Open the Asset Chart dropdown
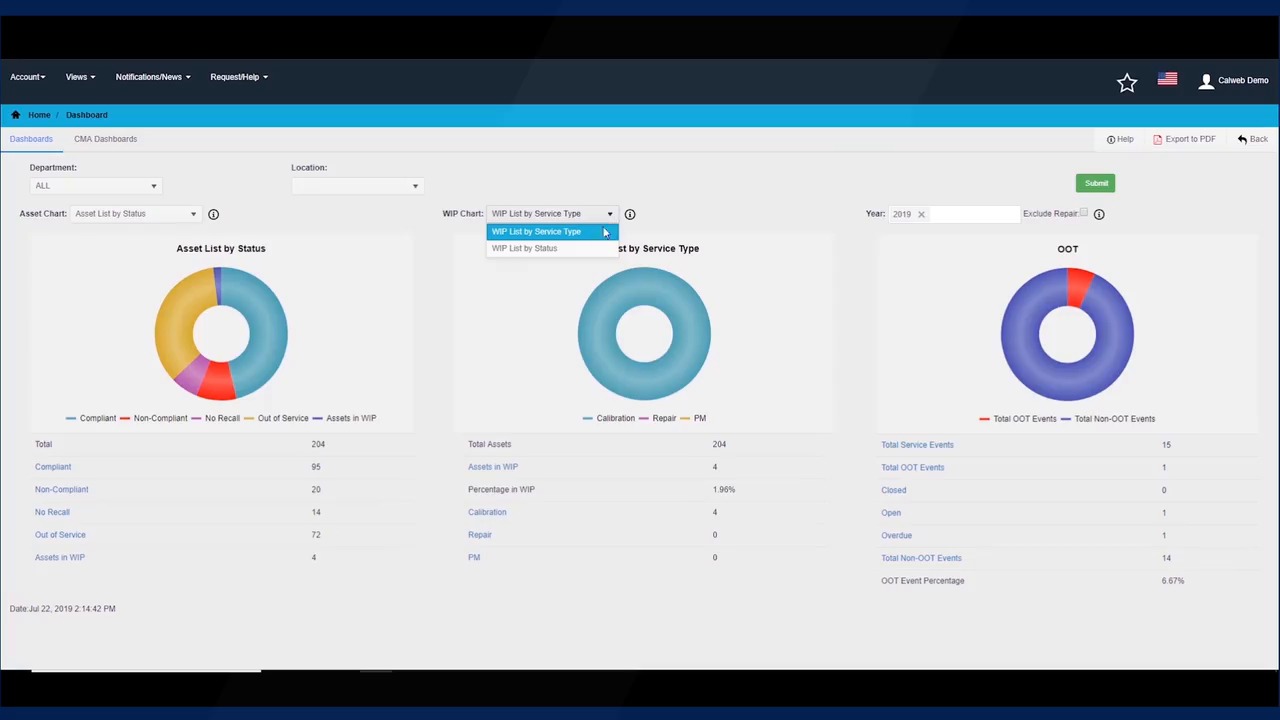Image resolution: width=1280 pixels, height=720 pixels. click(x=135, y=214)
